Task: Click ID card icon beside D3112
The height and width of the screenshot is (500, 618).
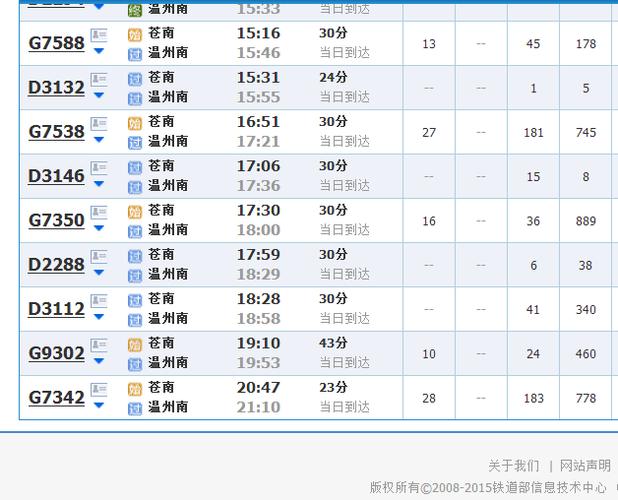Action: coord(99,301)
